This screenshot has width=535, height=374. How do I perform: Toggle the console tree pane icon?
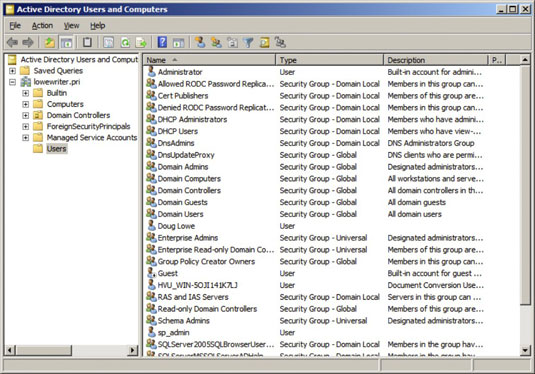[66, 42]
